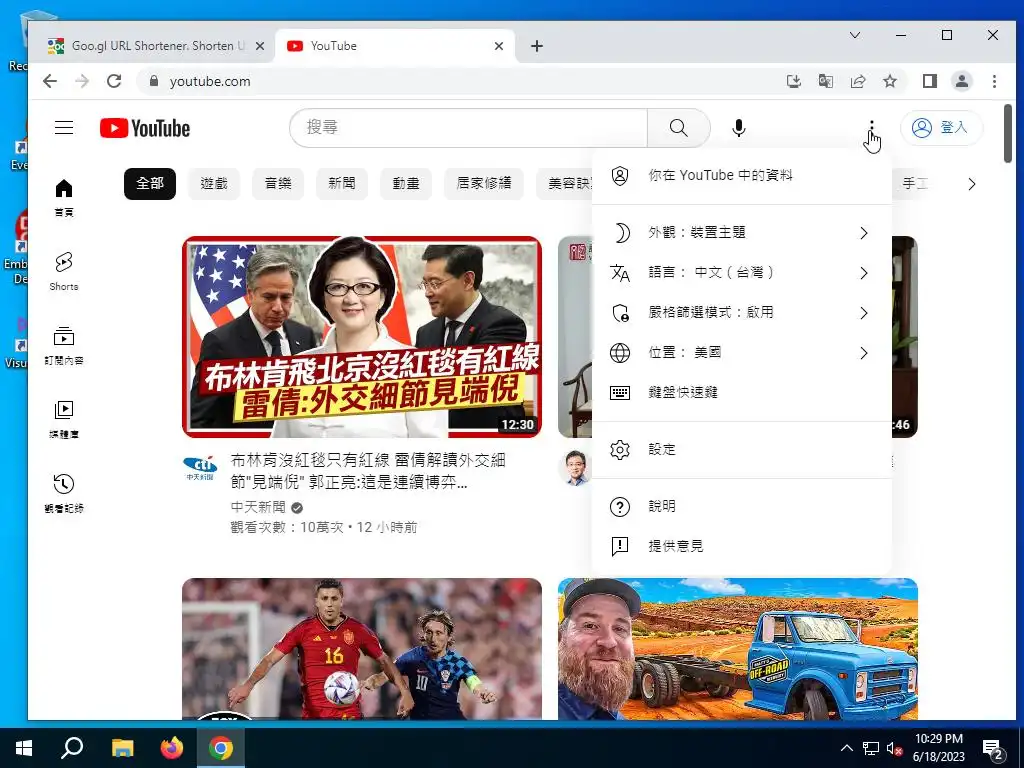The image size is (1024, 768).
Task: Close the Goo.gl URL Shortener tab
Action: coord(260,46)
